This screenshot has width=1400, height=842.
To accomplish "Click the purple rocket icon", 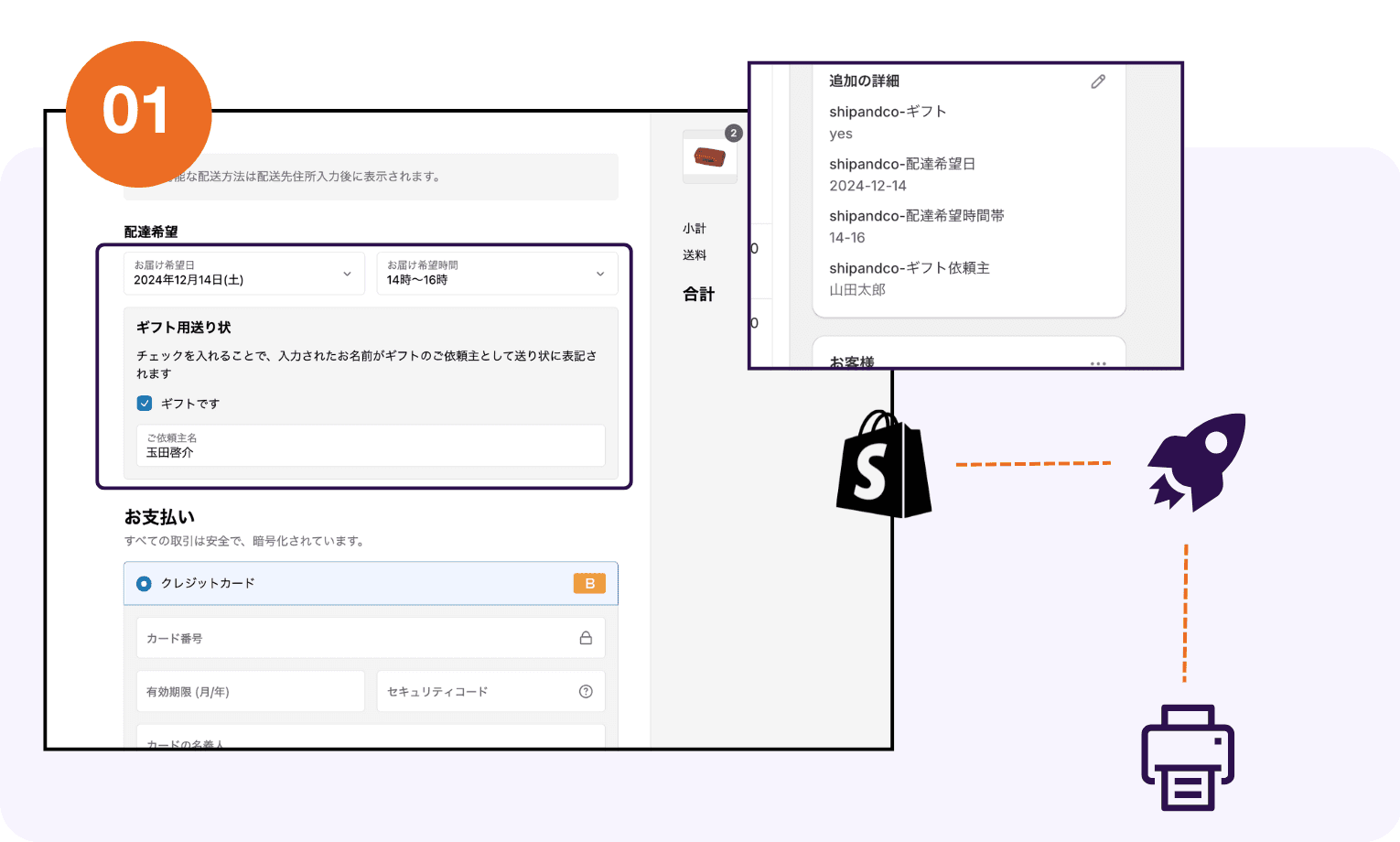I will [x=1194, y=462].
